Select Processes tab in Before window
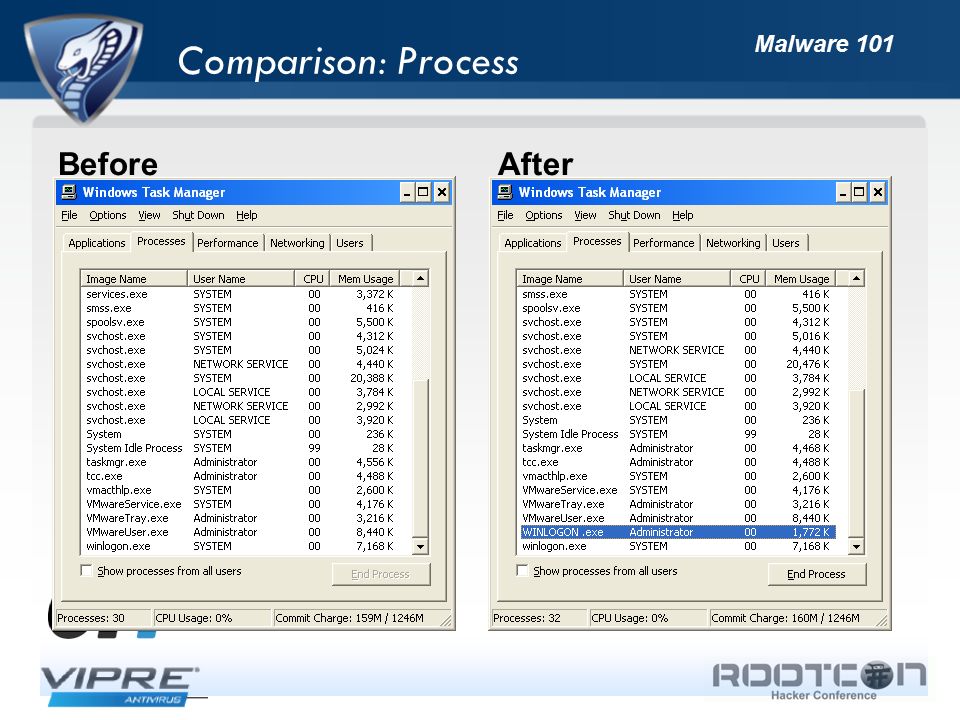Viewport: 960px width, 720px height. [x=161, y=241]
